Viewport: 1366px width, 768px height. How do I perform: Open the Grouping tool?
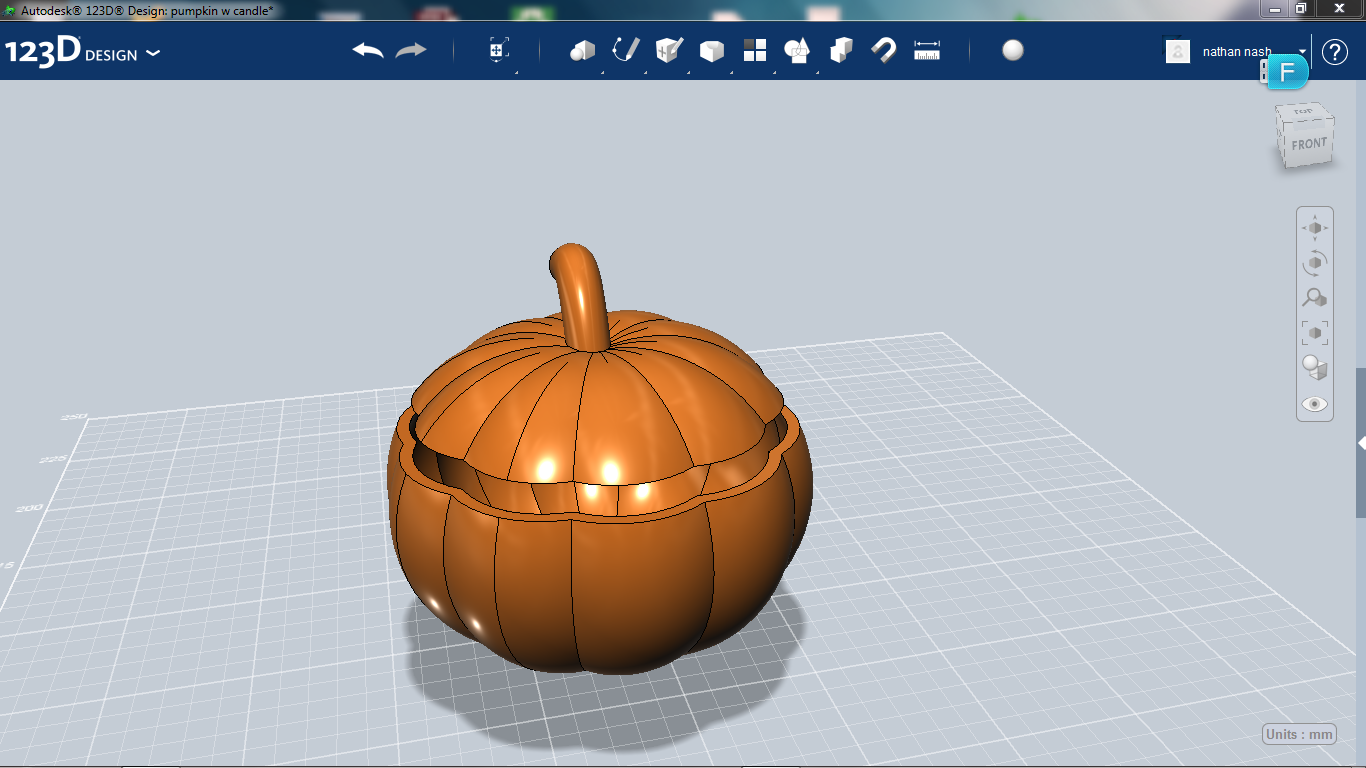(x=797, y=50)
